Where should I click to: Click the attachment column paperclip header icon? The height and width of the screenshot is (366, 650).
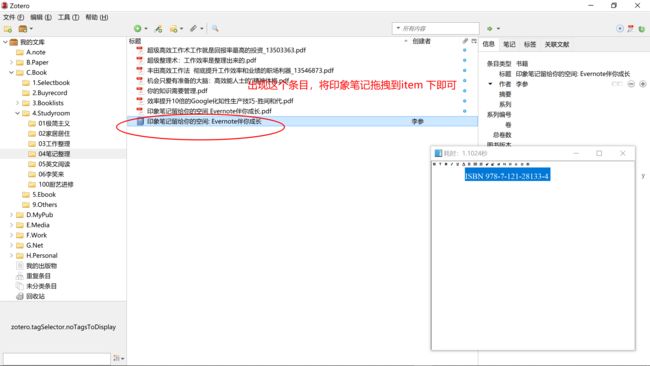click(465, 41)
